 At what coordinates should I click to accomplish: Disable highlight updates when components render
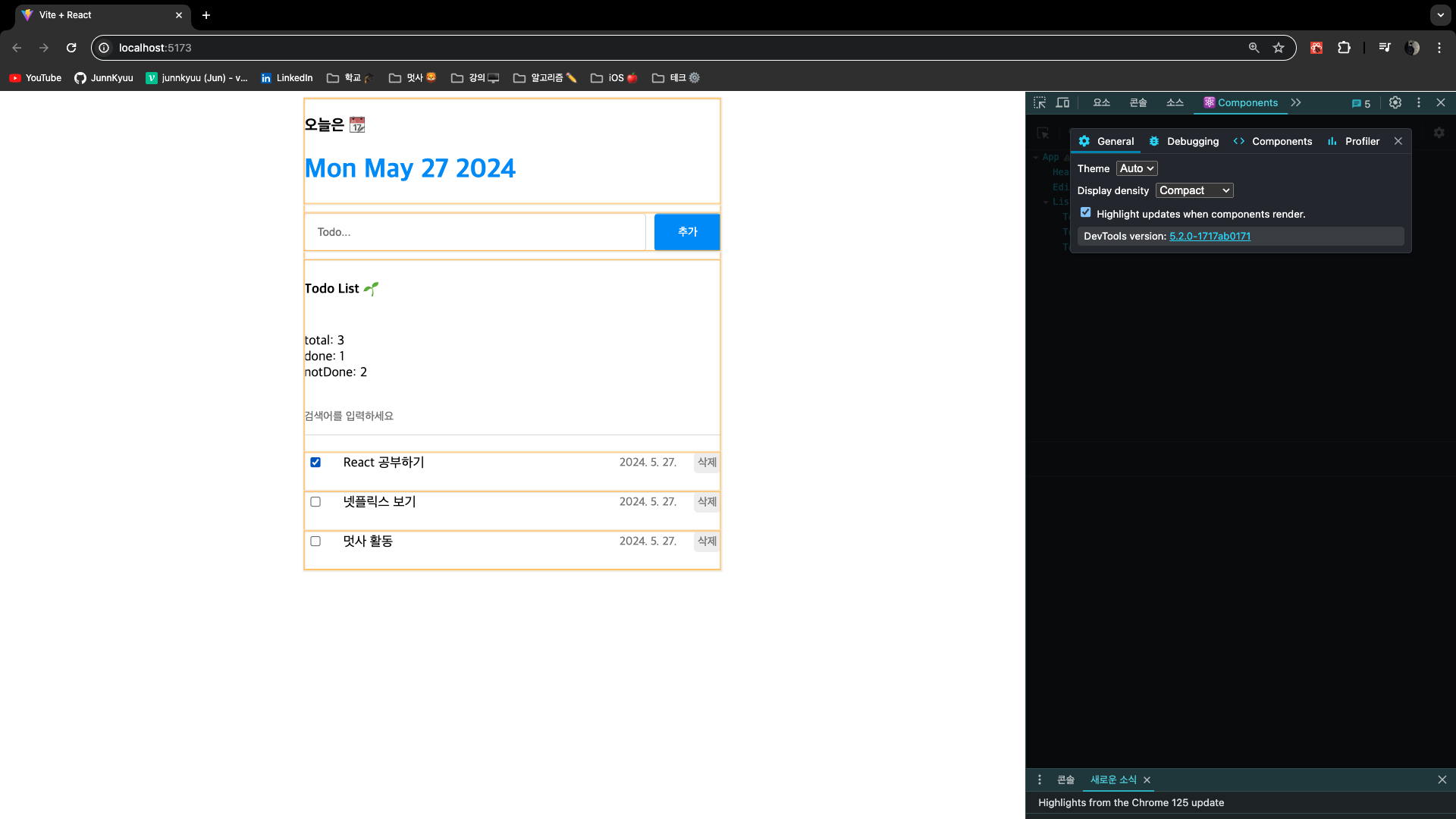coord(1086,213)
